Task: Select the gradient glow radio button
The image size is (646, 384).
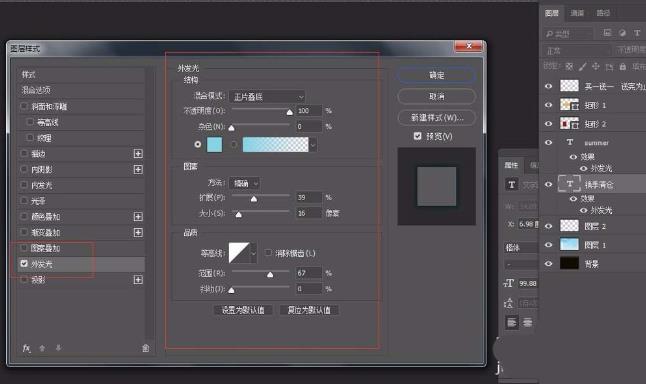Action: (x=234, y=144)
